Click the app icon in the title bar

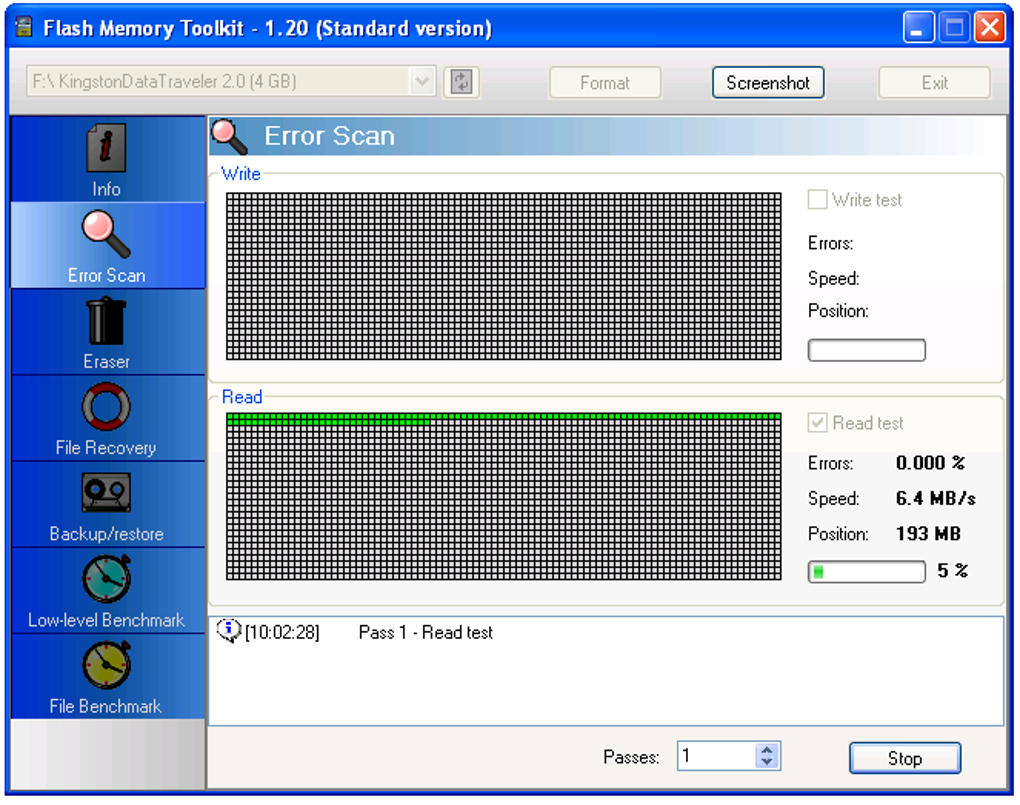point(24,27)
